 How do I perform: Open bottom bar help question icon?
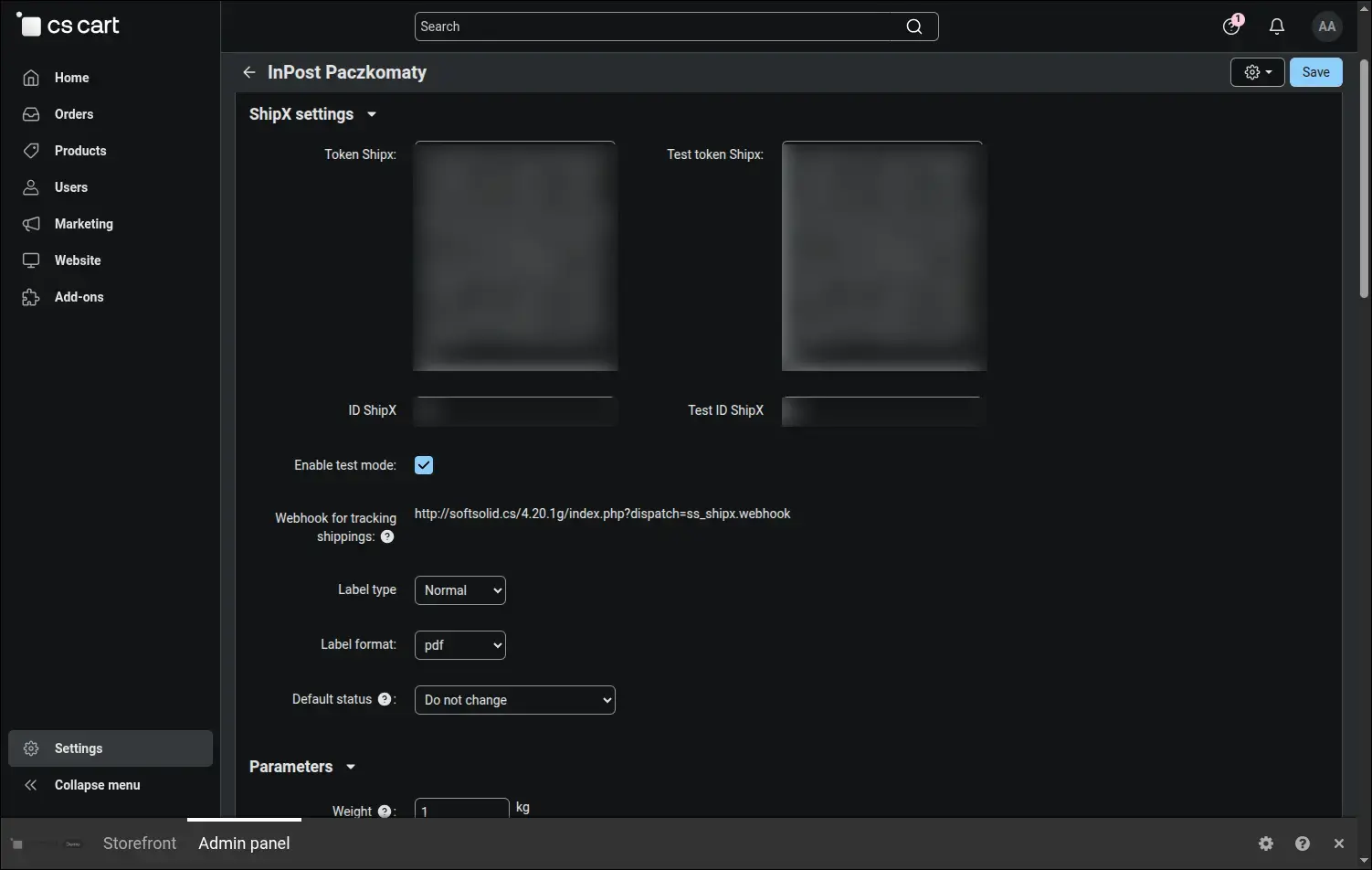[1303, 843]
